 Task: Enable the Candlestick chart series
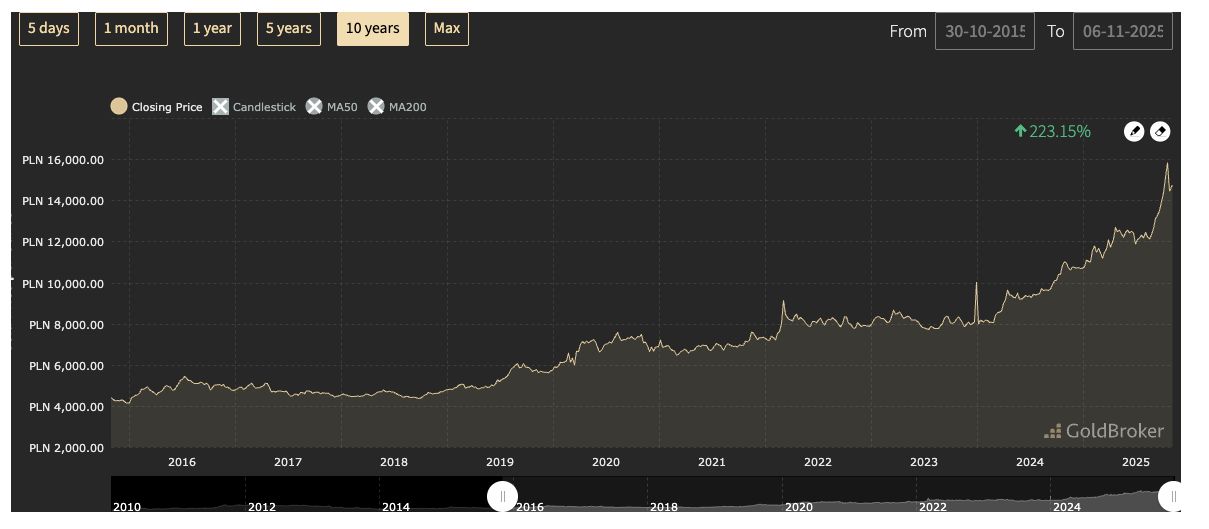221,107
